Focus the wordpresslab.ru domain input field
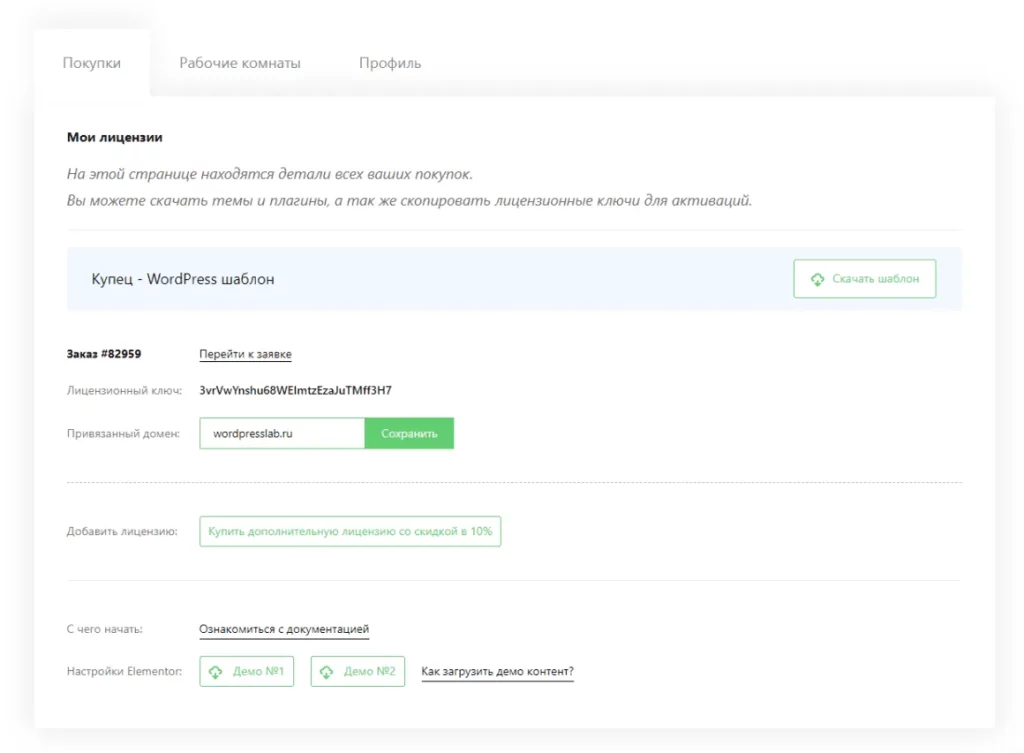 [281, 434]
